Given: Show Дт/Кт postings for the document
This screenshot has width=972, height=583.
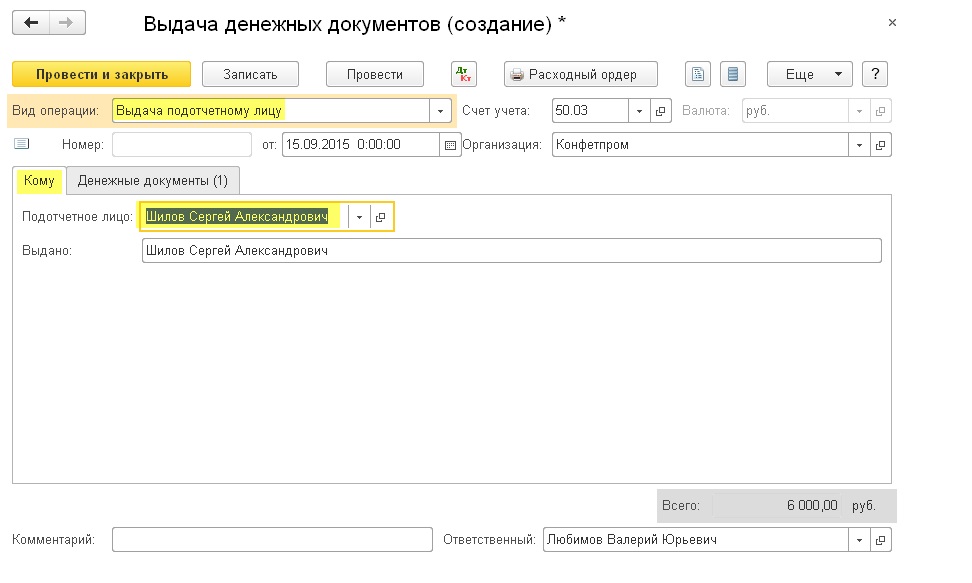Looking at the screenshot, I should click(464, 74).
